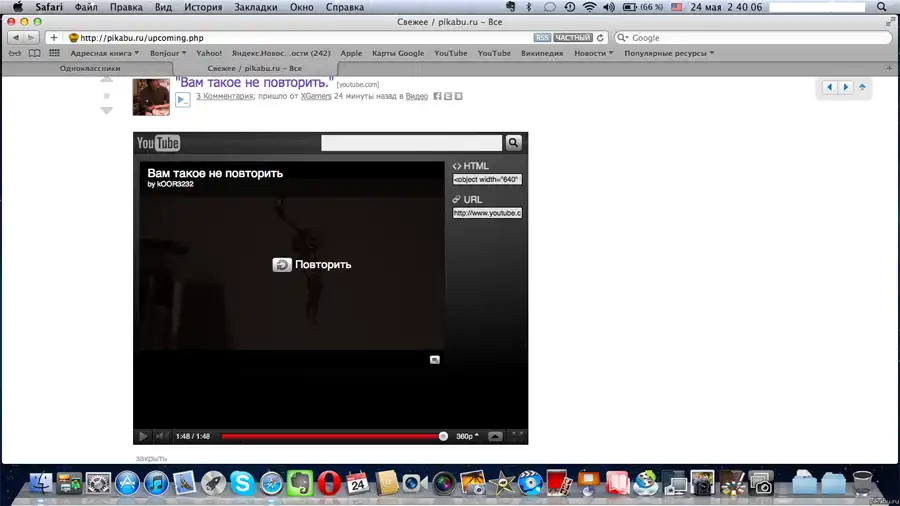Open the 3 Комментария link
Image resolution: width=900 pixels, height=506 pixels.
coord(225,96)
